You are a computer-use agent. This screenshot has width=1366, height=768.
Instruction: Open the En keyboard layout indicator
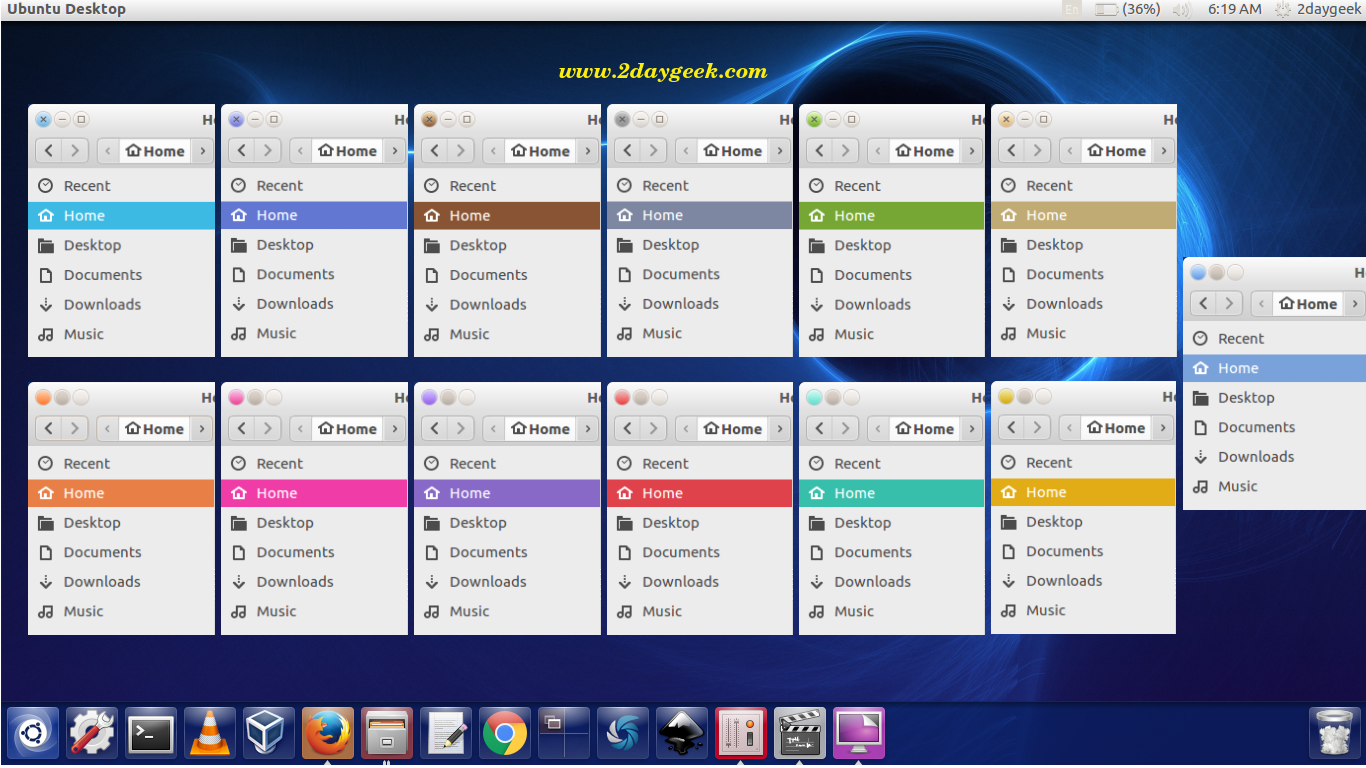pyautogui.click(x=1072, y=9)
